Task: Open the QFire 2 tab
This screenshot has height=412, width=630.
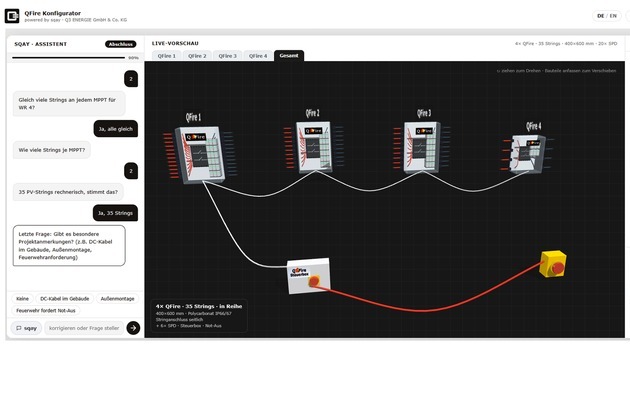Action: 197,56
